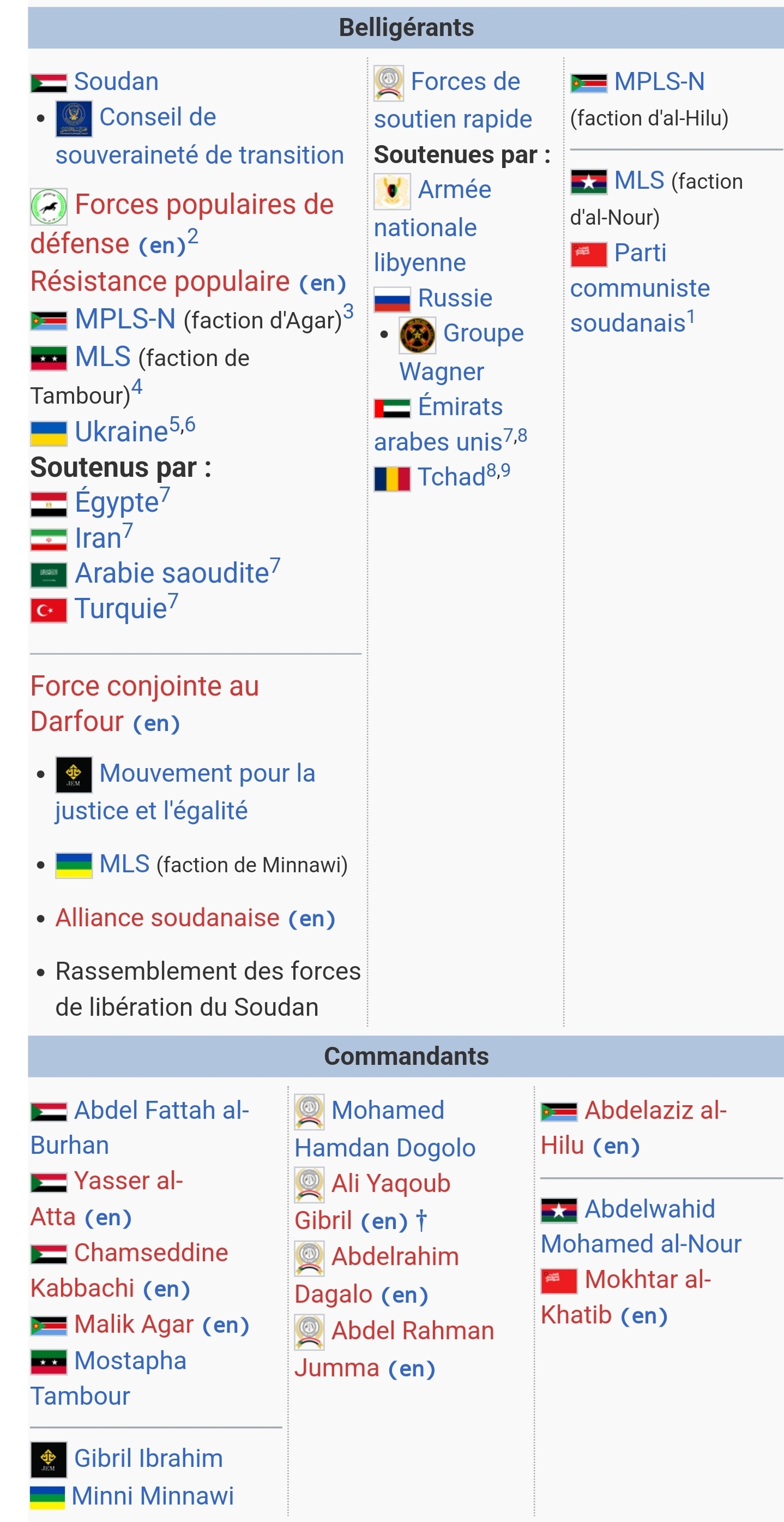Image resolution: width=784 pixels, height=1522 pixels.
Task: Click the Sudan flag icon beside Soudan
Action: 49,83
